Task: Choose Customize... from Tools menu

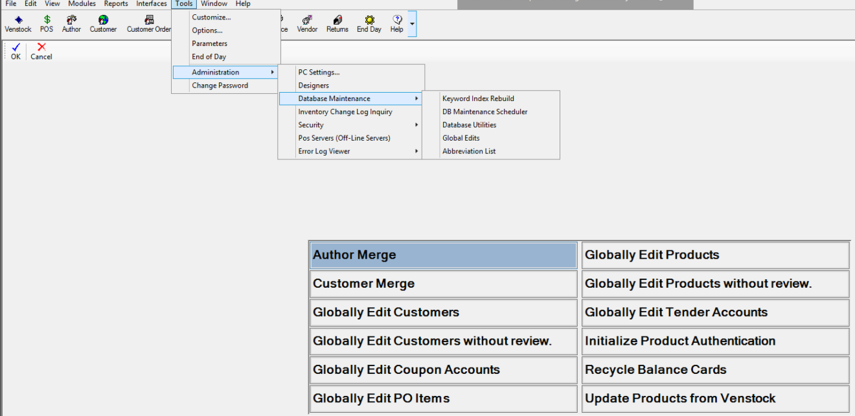Action: pos(226,17)
